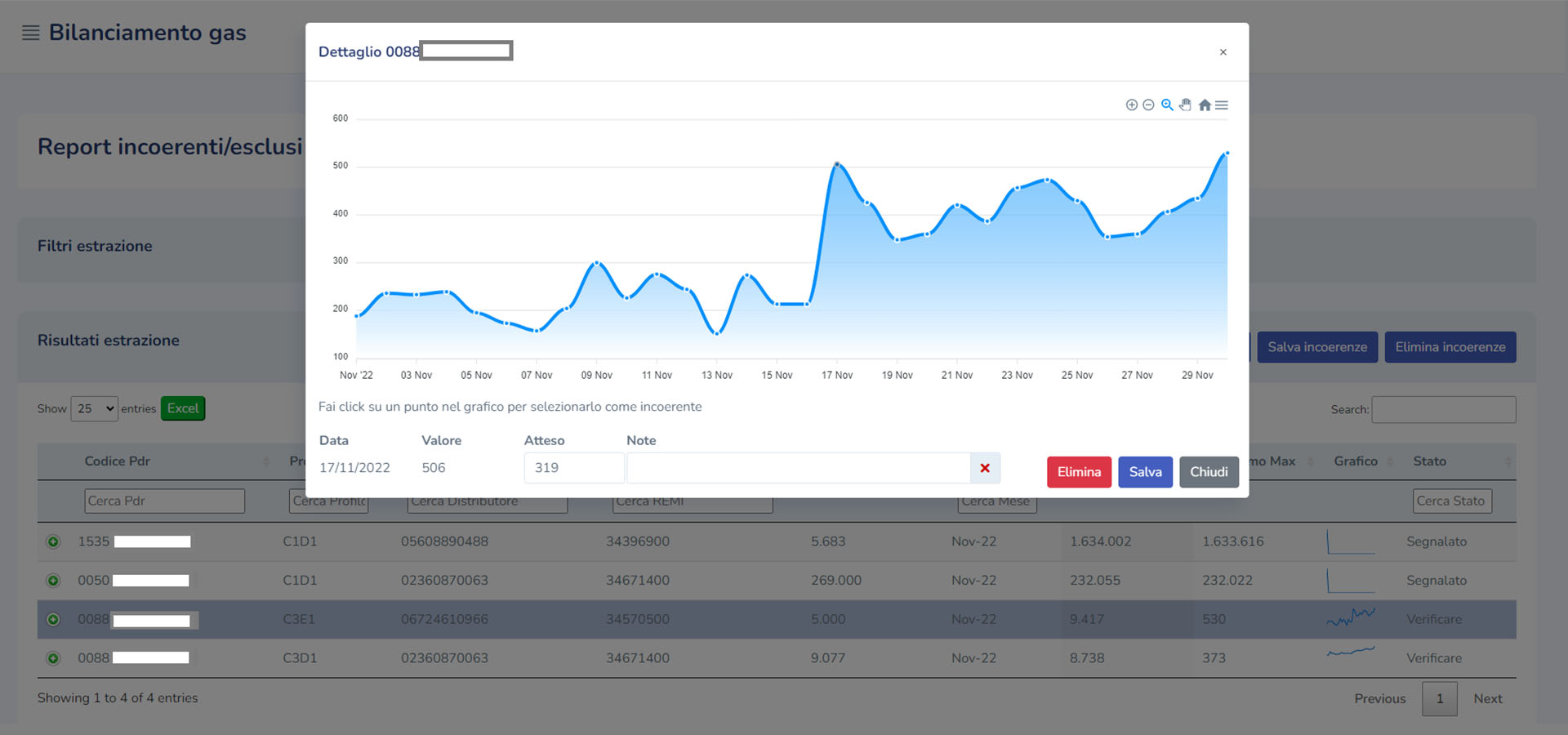Reset chart zoom with home icon

pyautogui.click(x=1205, y=105)
